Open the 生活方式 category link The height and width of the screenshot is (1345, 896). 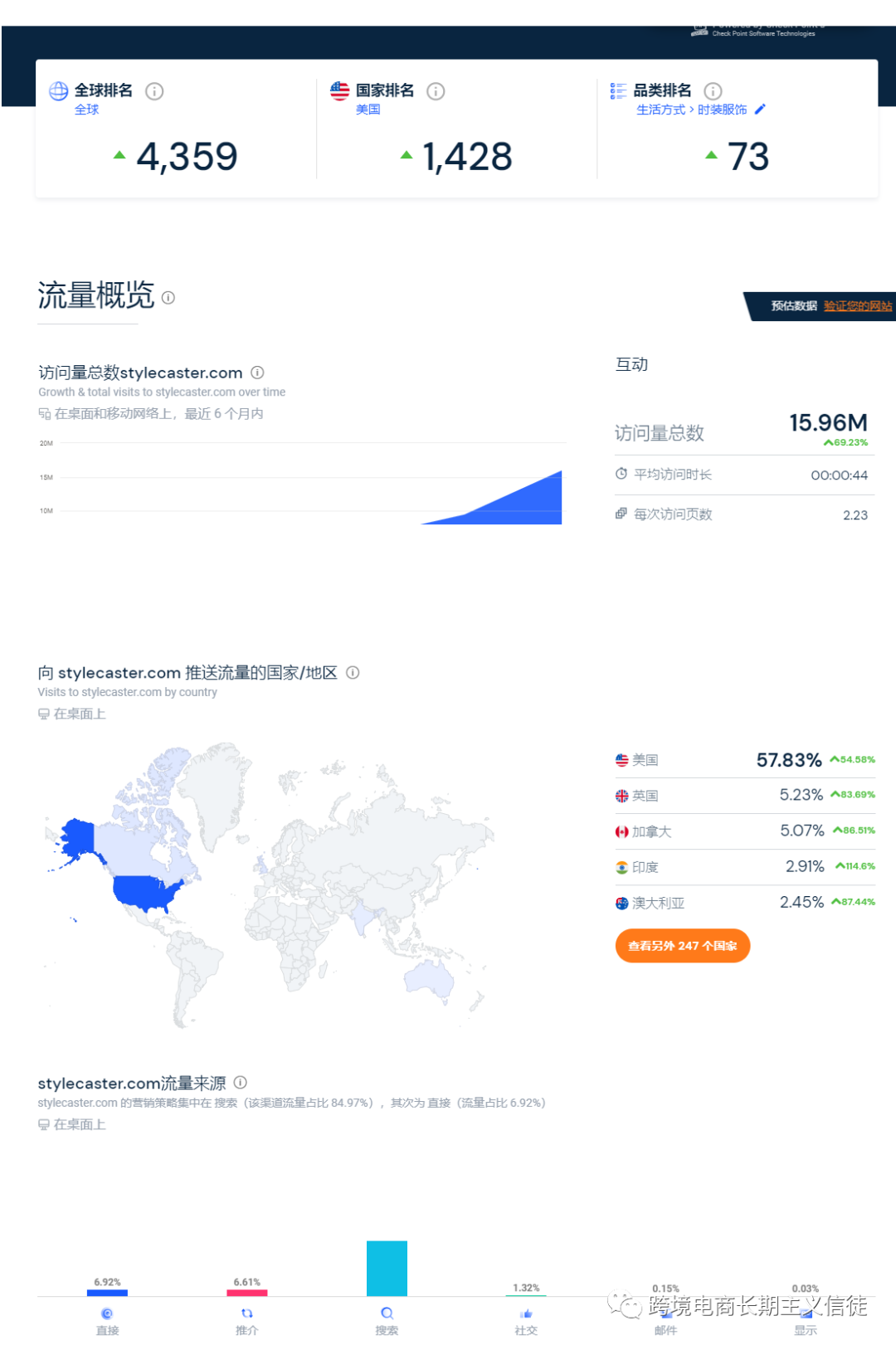[661, 110]
